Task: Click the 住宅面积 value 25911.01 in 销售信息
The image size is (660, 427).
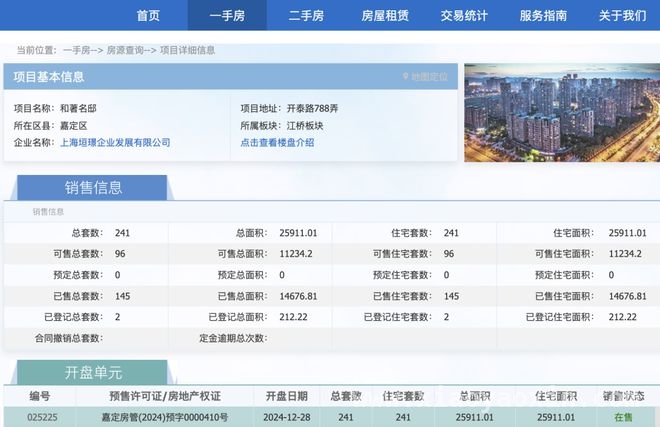Action: pos(627,233)
